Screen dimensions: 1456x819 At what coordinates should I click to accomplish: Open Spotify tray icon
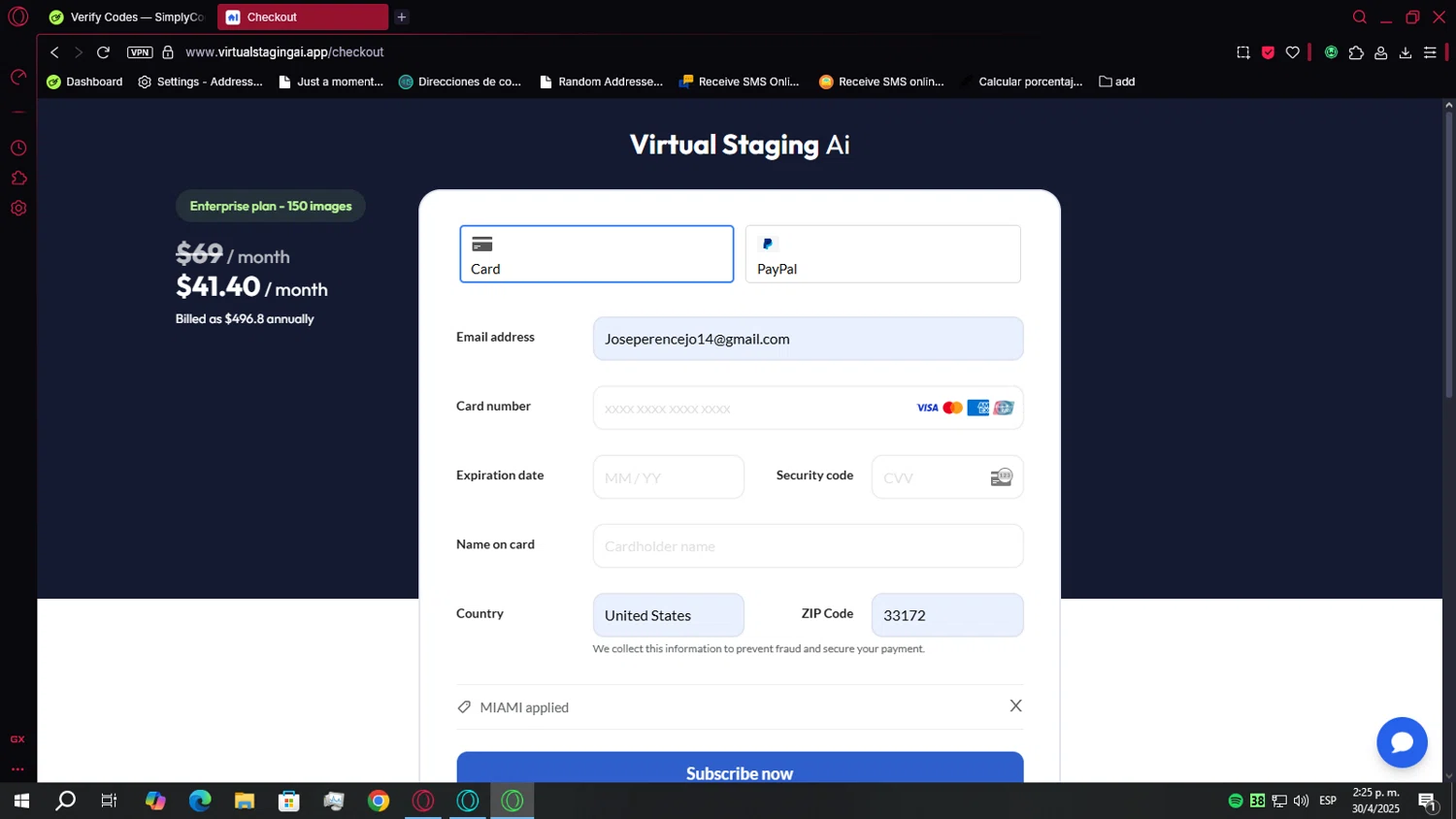pos(1236,801)
